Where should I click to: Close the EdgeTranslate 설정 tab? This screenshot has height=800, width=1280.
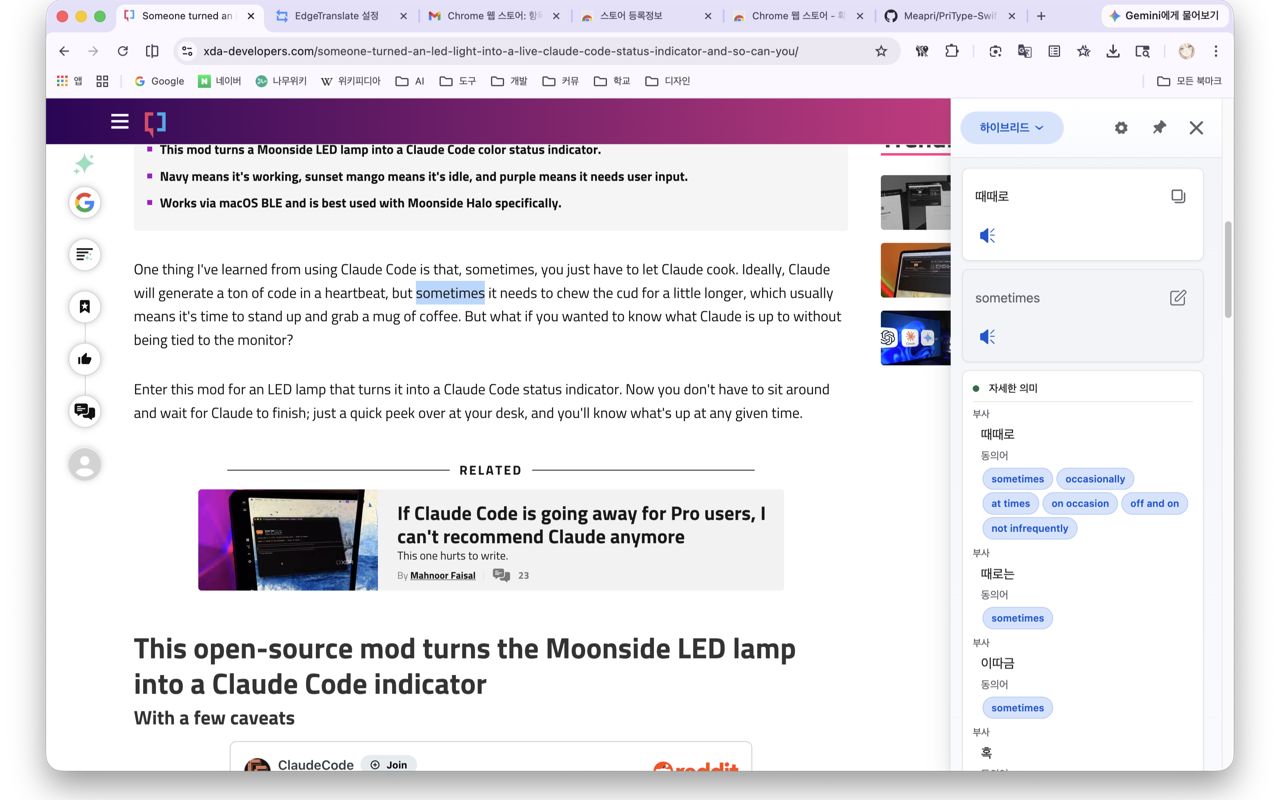click(x=403, y=16)
